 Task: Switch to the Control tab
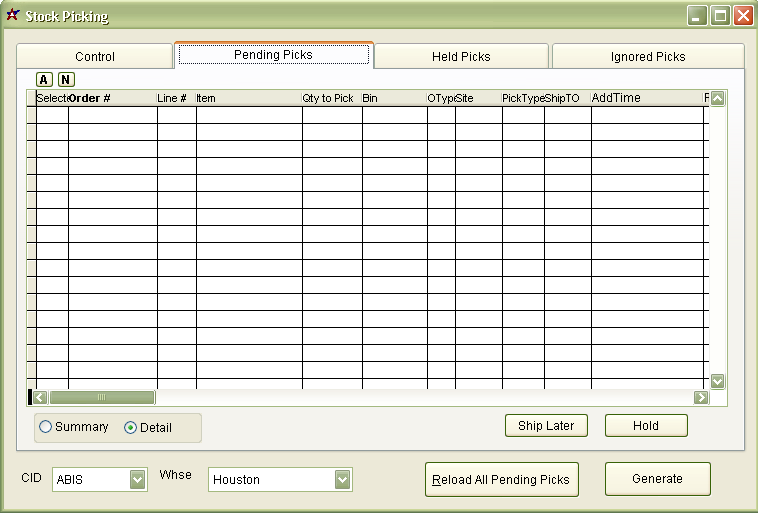pos(95,57)
